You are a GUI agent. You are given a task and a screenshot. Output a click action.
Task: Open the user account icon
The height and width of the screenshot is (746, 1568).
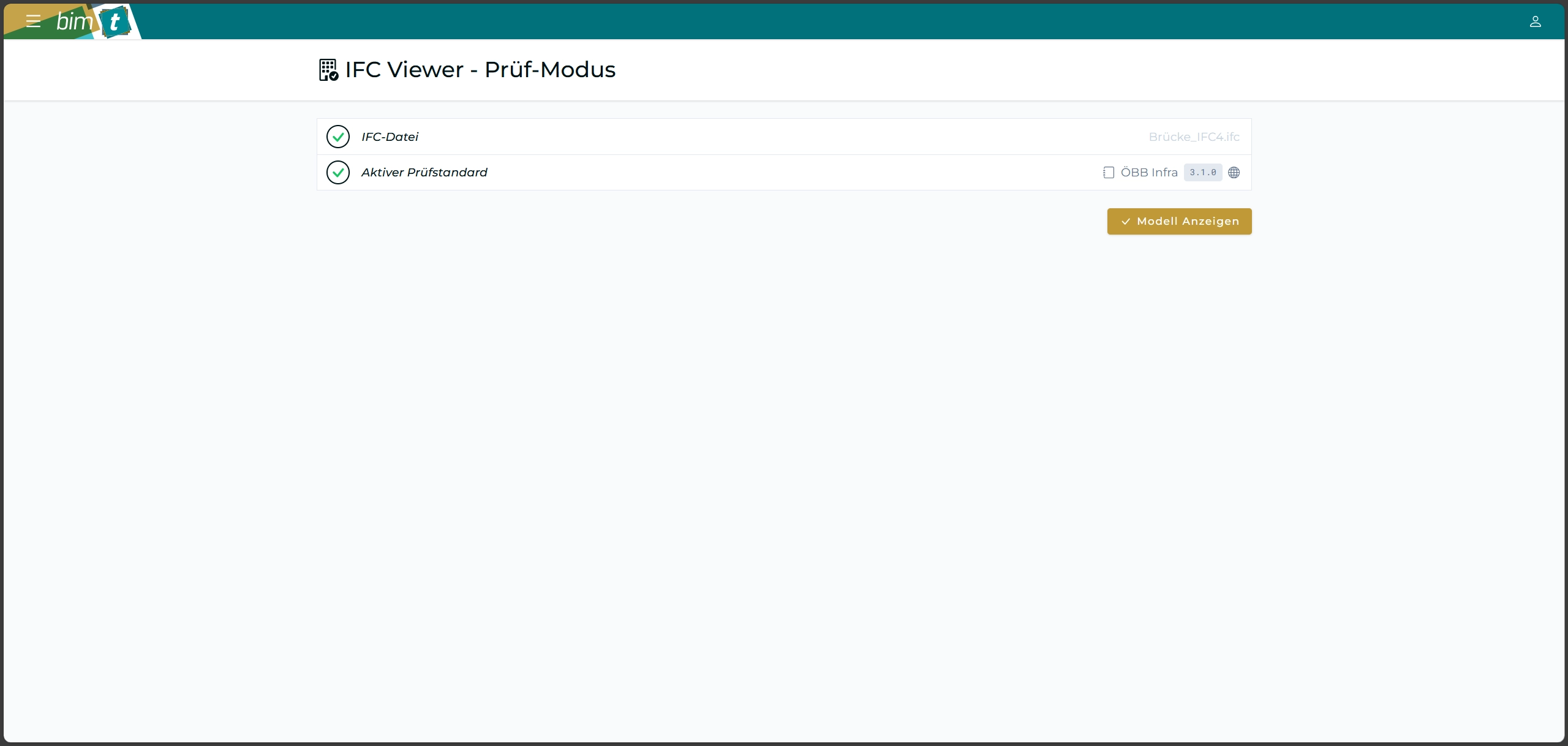pyautogui.click(x=1535, y=21)
